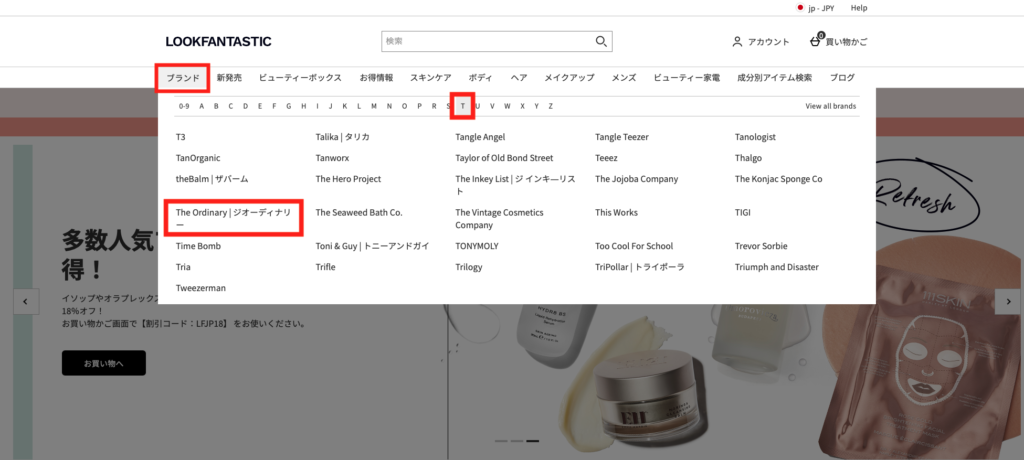Open the account person icon
The height and width of the screenshot is (460, 1024).
737,42
